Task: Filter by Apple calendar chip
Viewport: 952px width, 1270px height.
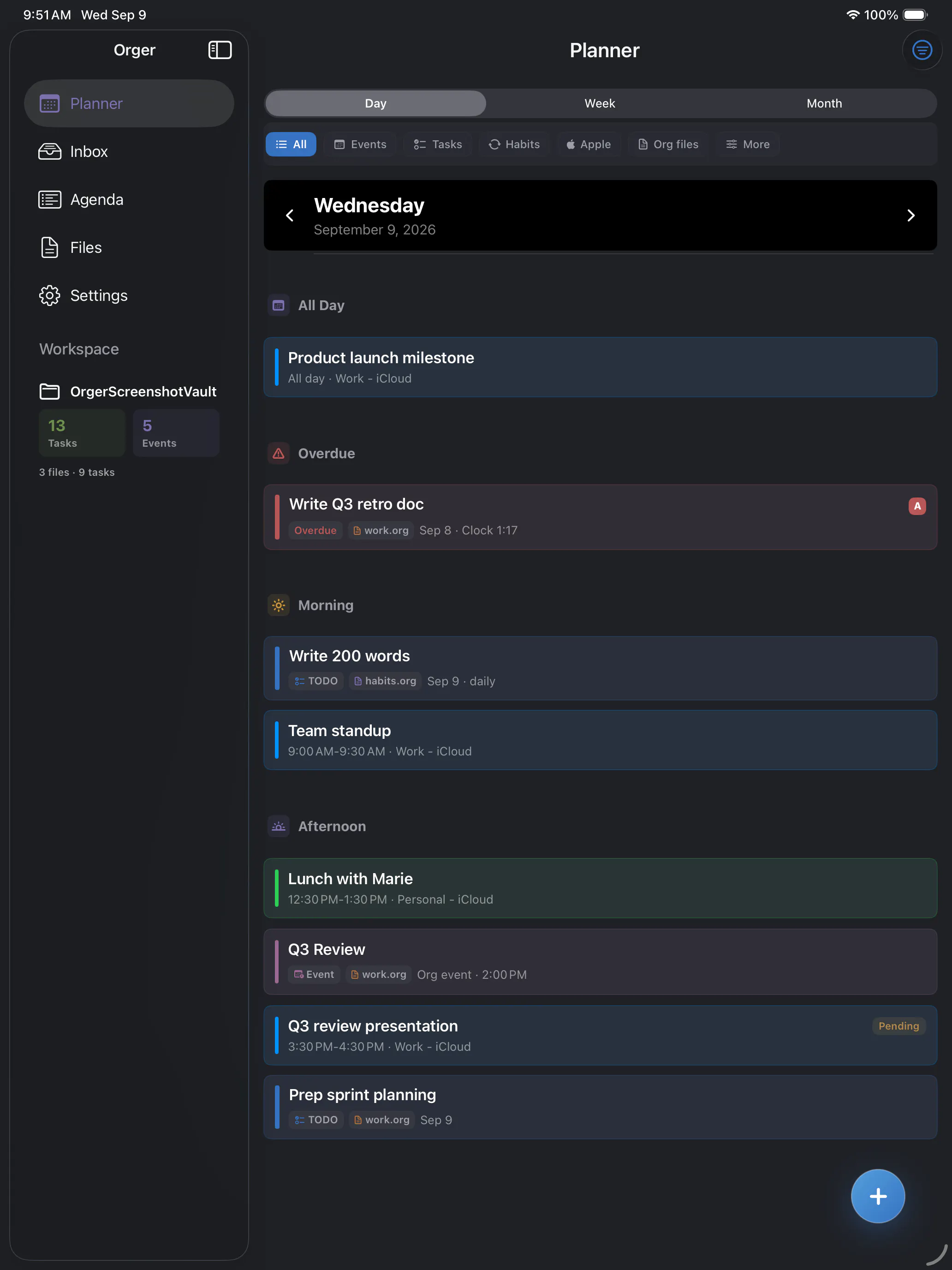Action: click(589, 144)
